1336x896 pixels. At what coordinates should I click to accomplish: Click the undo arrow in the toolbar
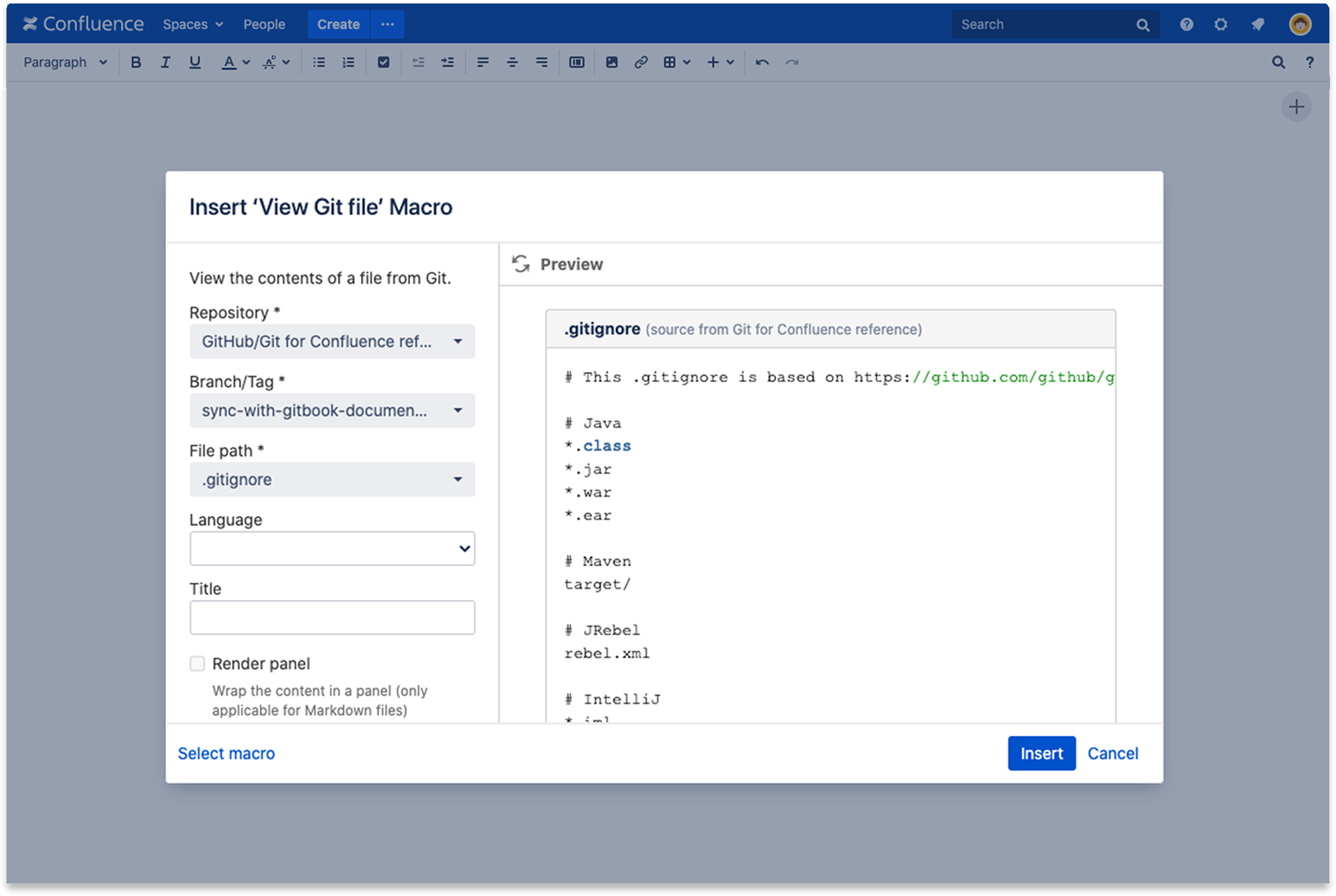(762, 62)
